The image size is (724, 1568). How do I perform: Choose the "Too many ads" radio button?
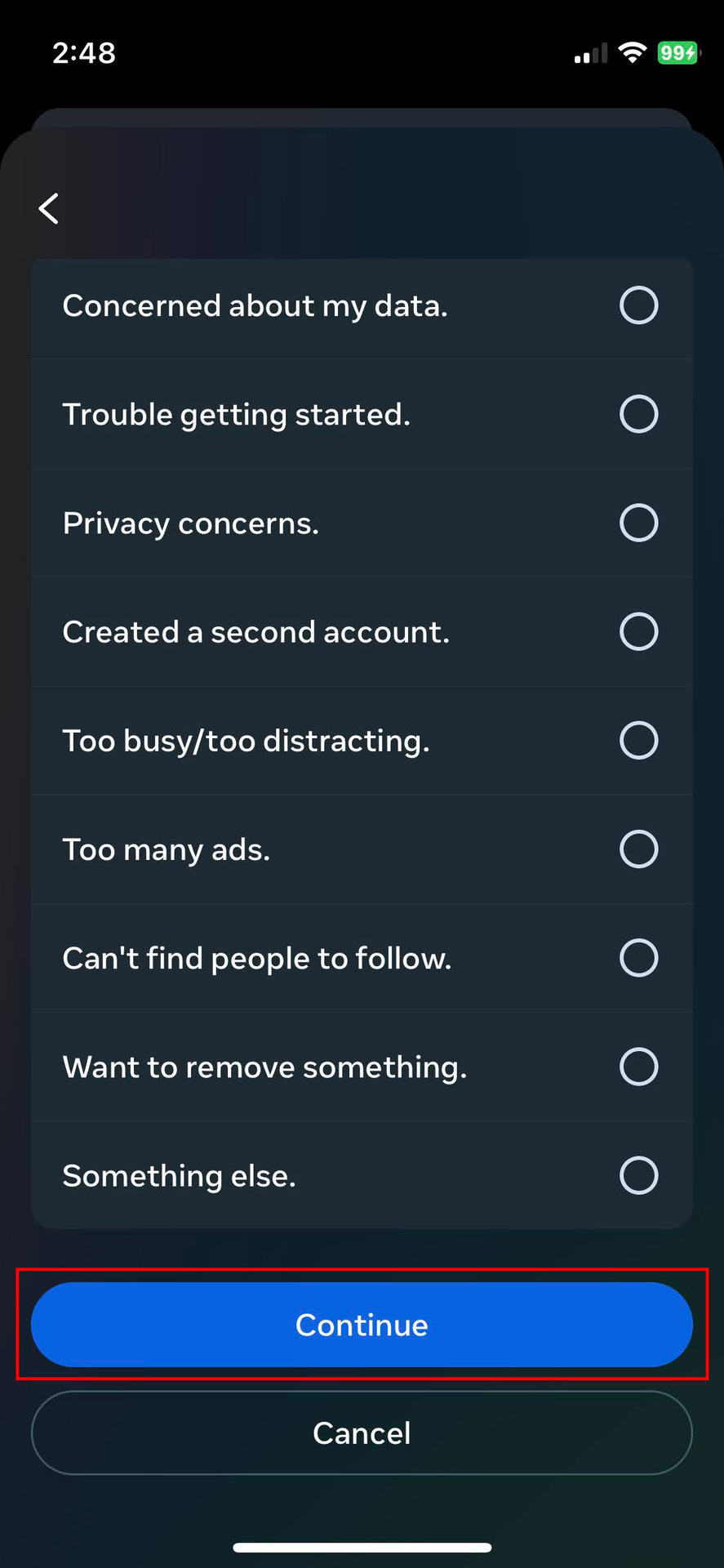(x=638, y=849)
